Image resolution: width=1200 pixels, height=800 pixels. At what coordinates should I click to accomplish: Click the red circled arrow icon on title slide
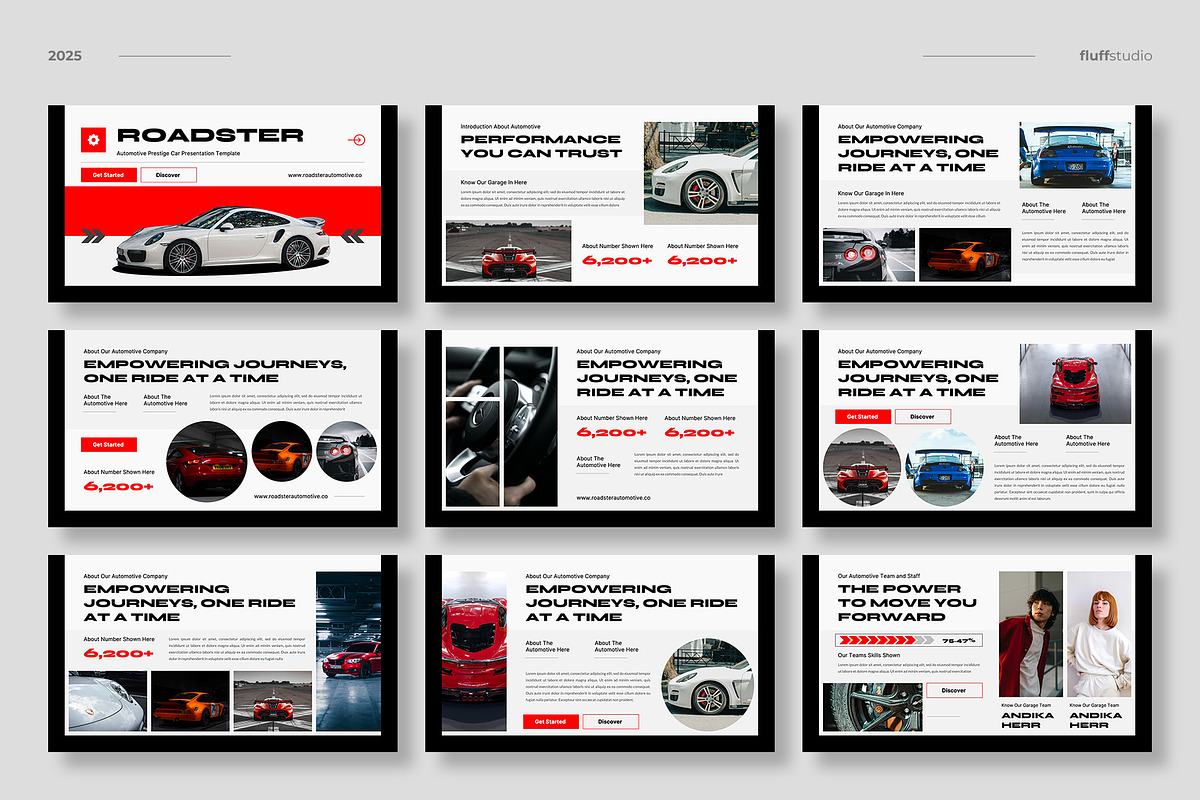pyautogui.click(x=356, y=140)
